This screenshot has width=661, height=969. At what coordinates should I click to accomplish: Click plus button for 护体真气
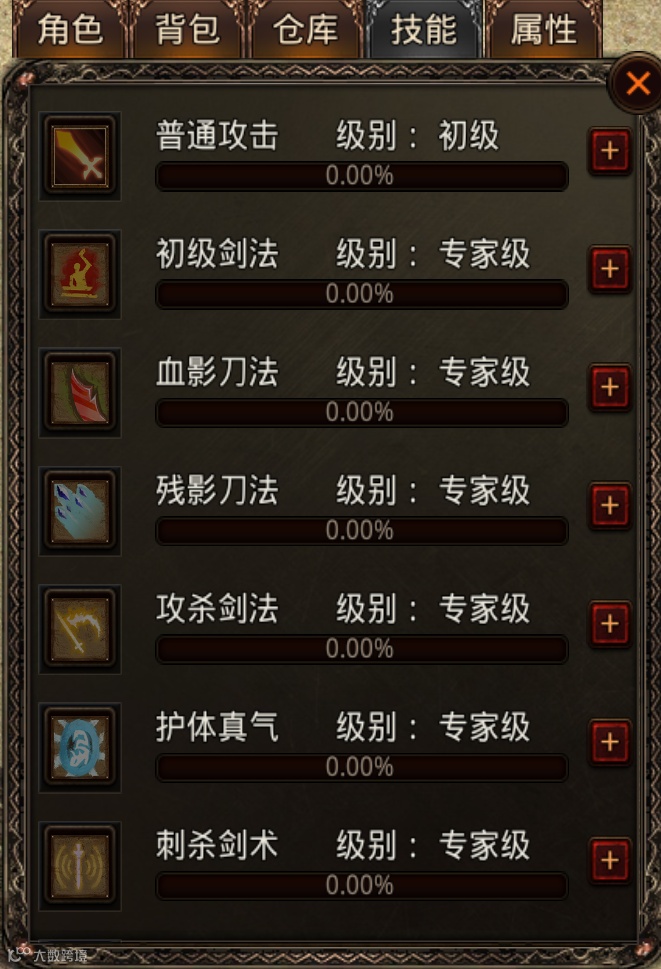click(x=610, y=742)
